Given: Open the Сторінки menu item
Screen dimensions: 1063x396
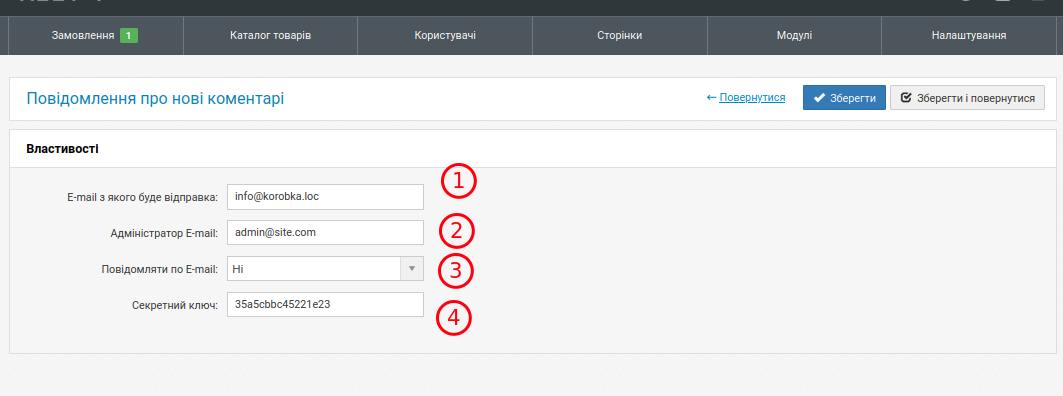Looking at the screenshot, I should click(x=620, y=35).
